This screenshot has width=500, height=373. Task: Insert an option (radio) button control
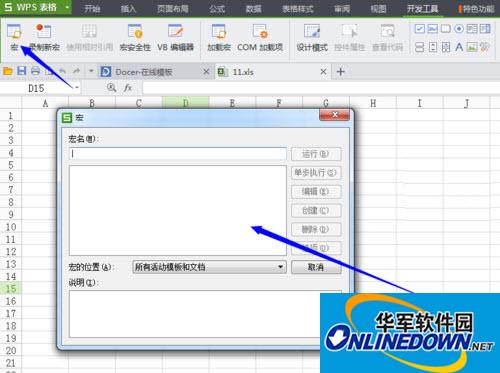point(459,29)
